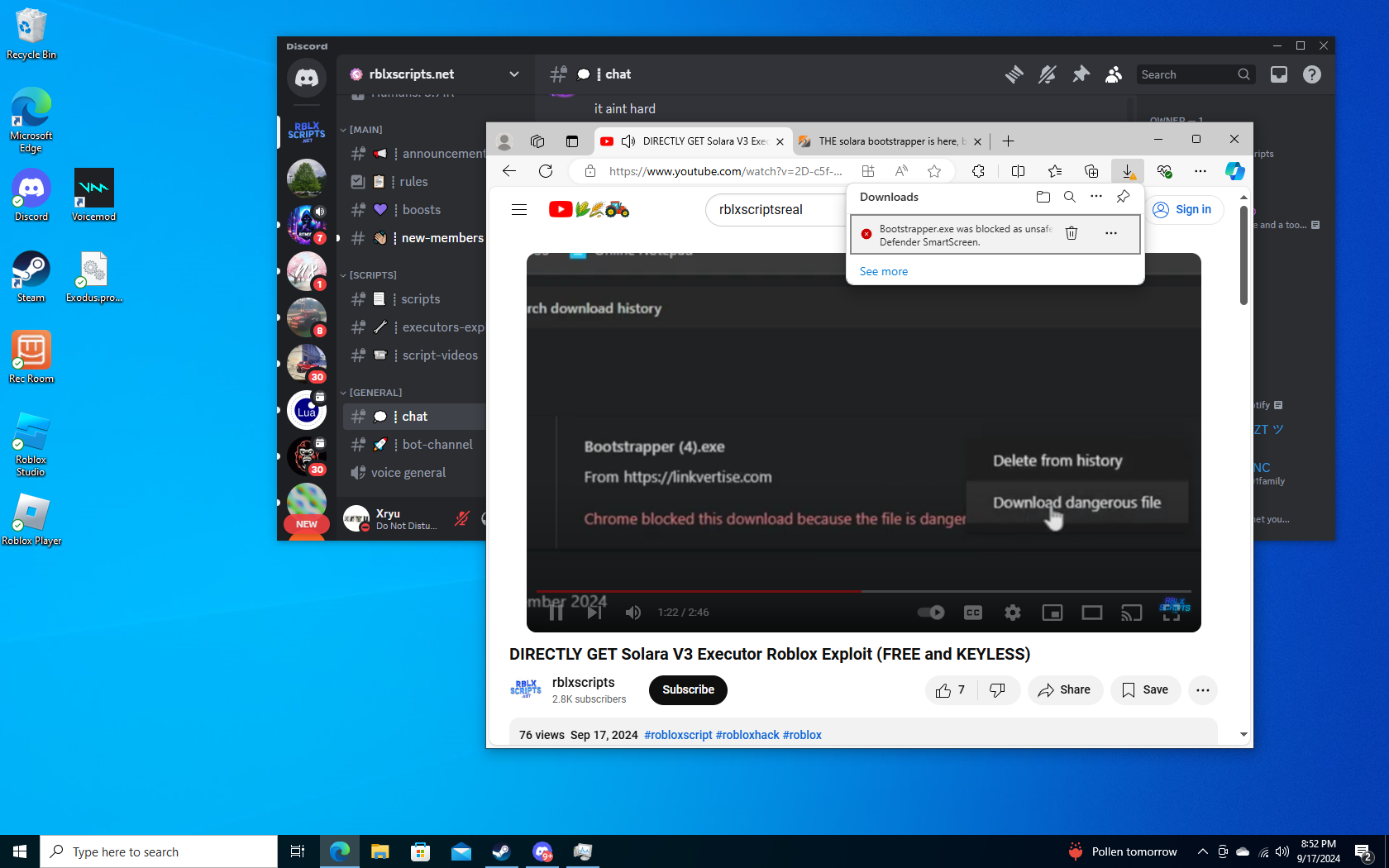The image size is (1389, 868).
Task: Open YouTube video settings gear
Action: 1013,613
